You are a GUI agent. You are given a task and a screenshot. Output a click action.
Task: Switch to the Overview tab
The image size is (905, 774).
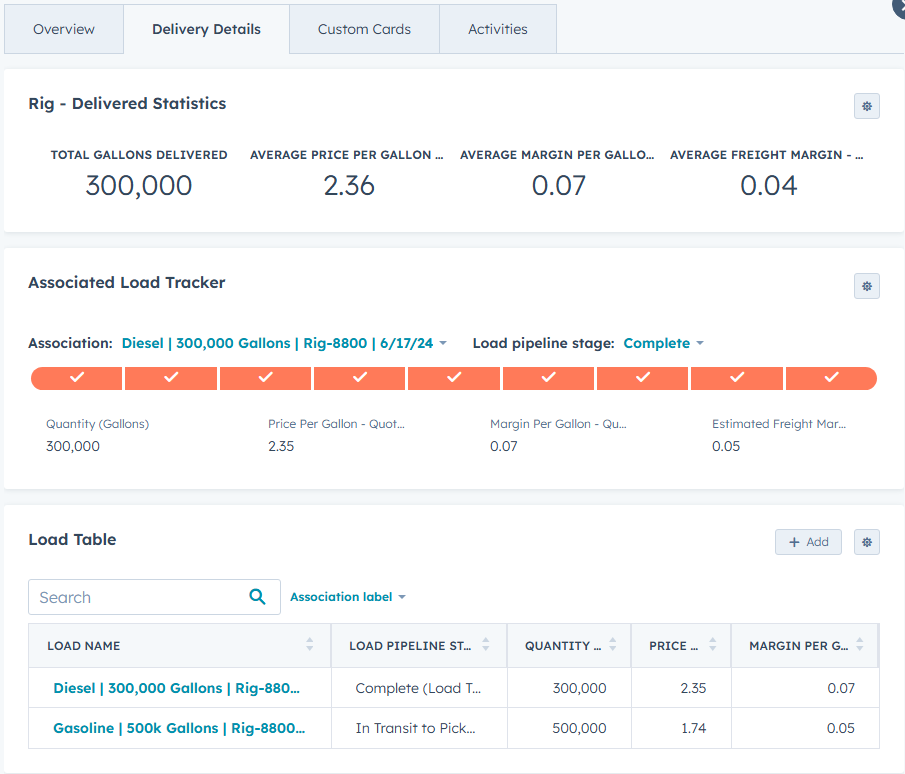[x=63, y=29]
